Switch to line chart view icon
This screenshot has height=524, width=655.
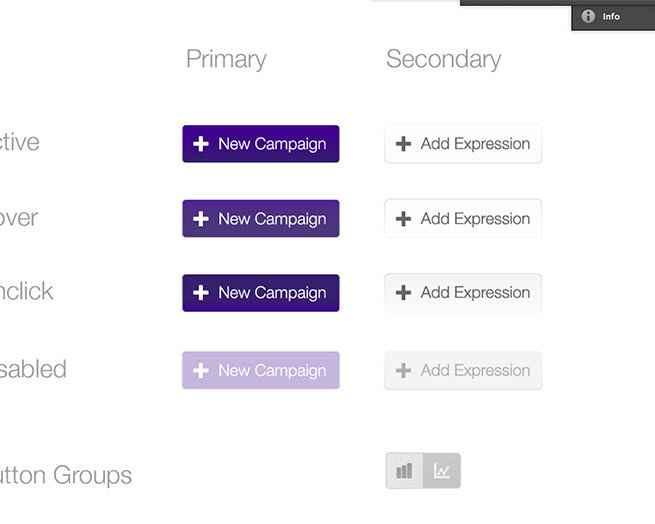442,471
